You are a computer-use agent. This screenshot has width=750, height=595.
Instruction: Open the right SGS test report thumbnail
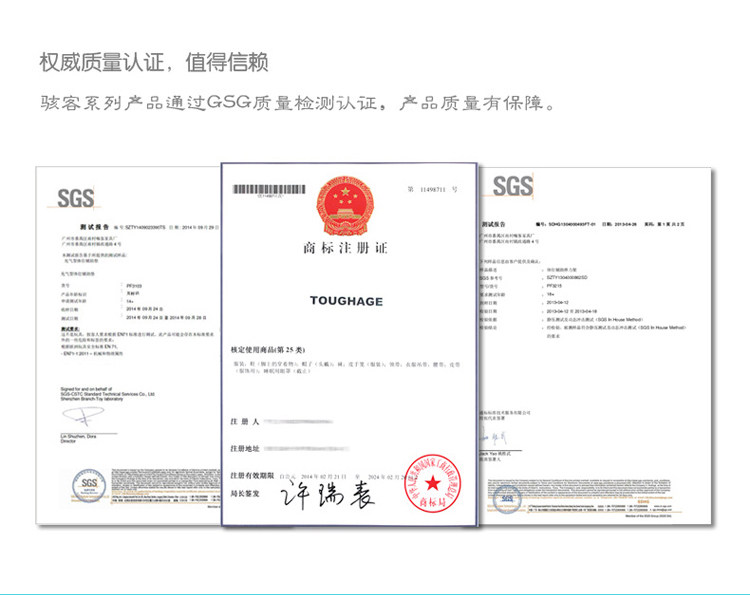coord(595,345)
